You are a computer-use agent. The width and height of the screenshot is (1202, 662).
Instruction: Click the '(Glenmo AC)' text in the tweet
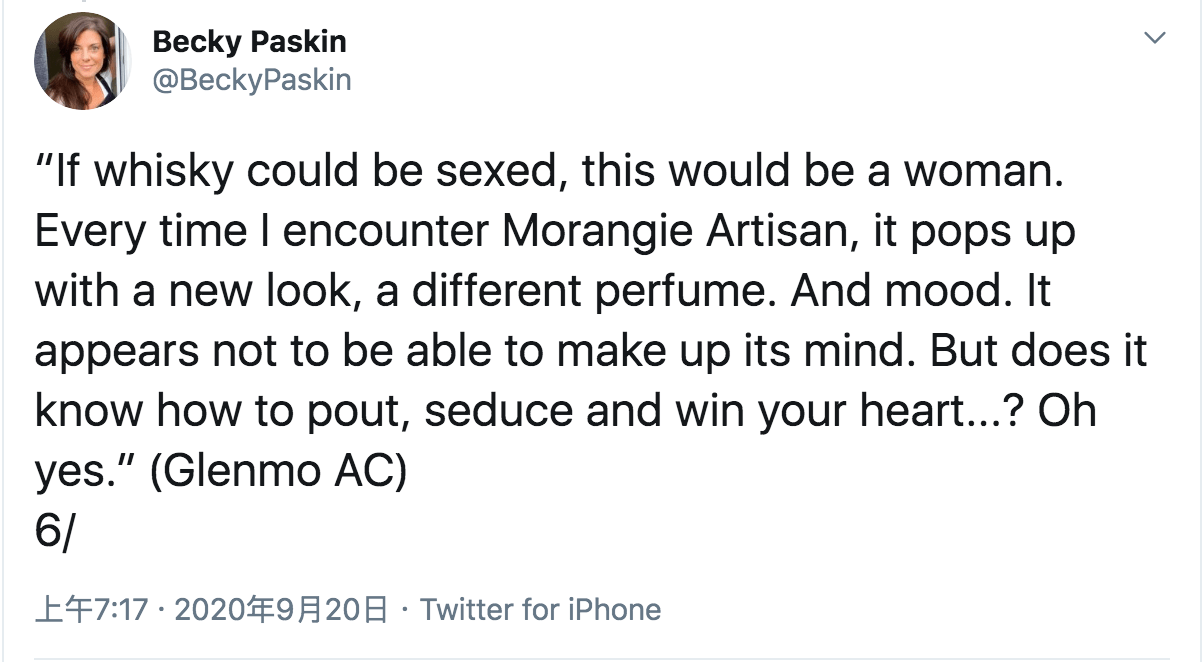pyautogui.click(x=278, y=472)
